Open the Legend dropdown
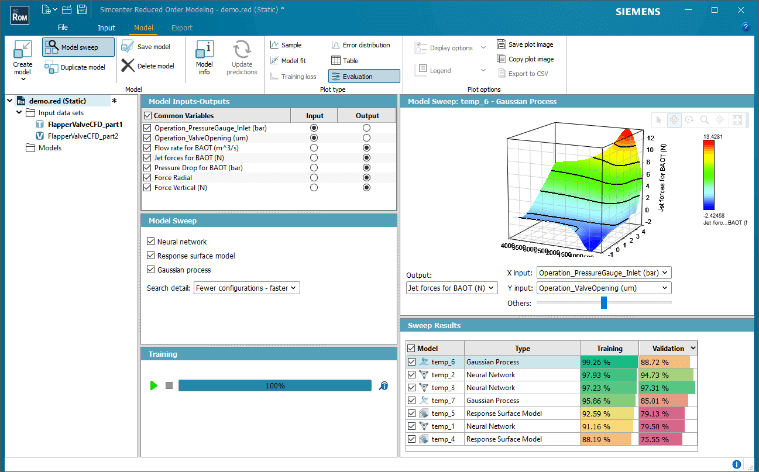The image size is (759, 472). coord(450,70)
